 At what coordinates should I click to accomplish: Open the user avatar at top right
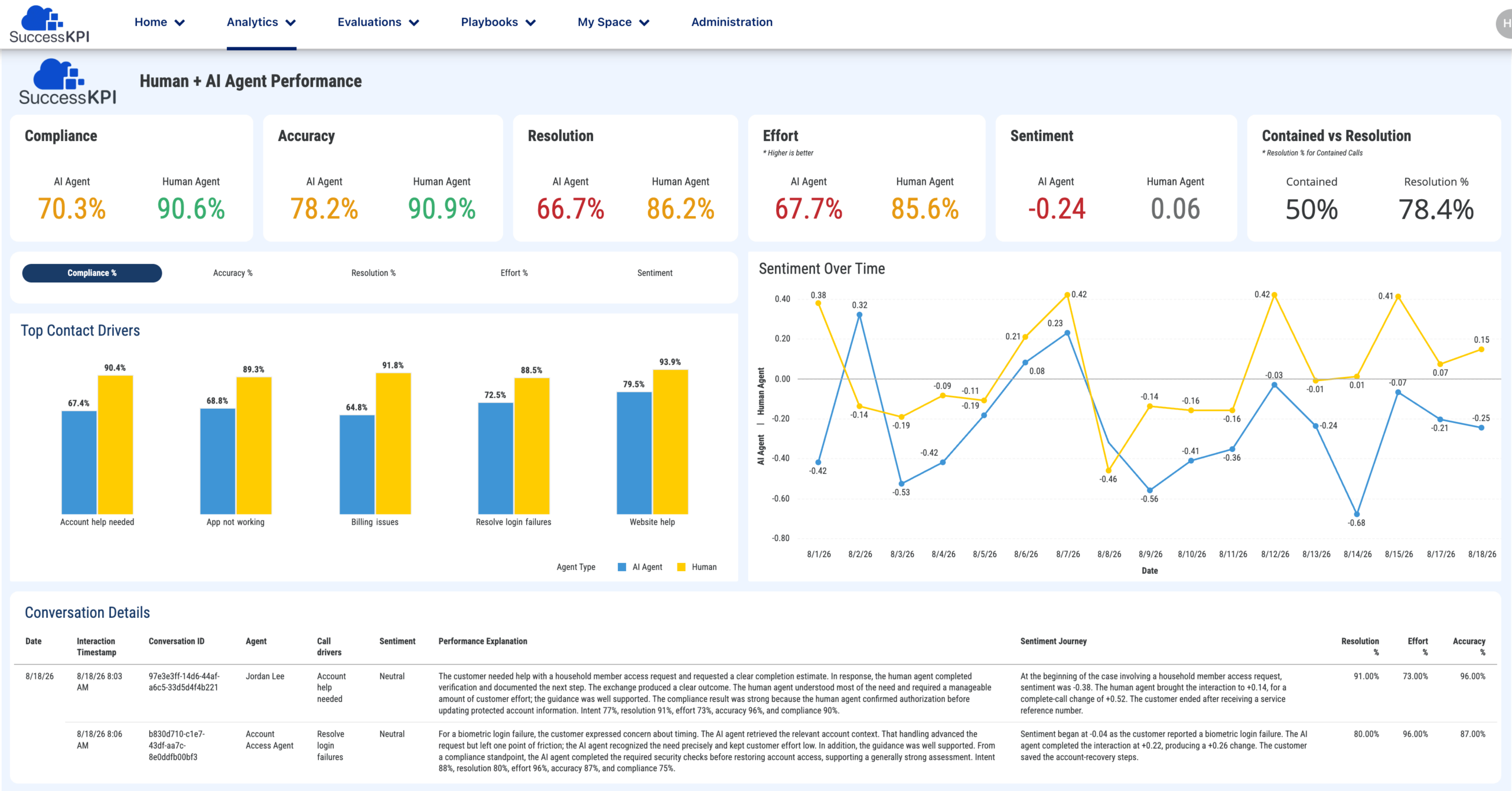[x=1505, y=24]
